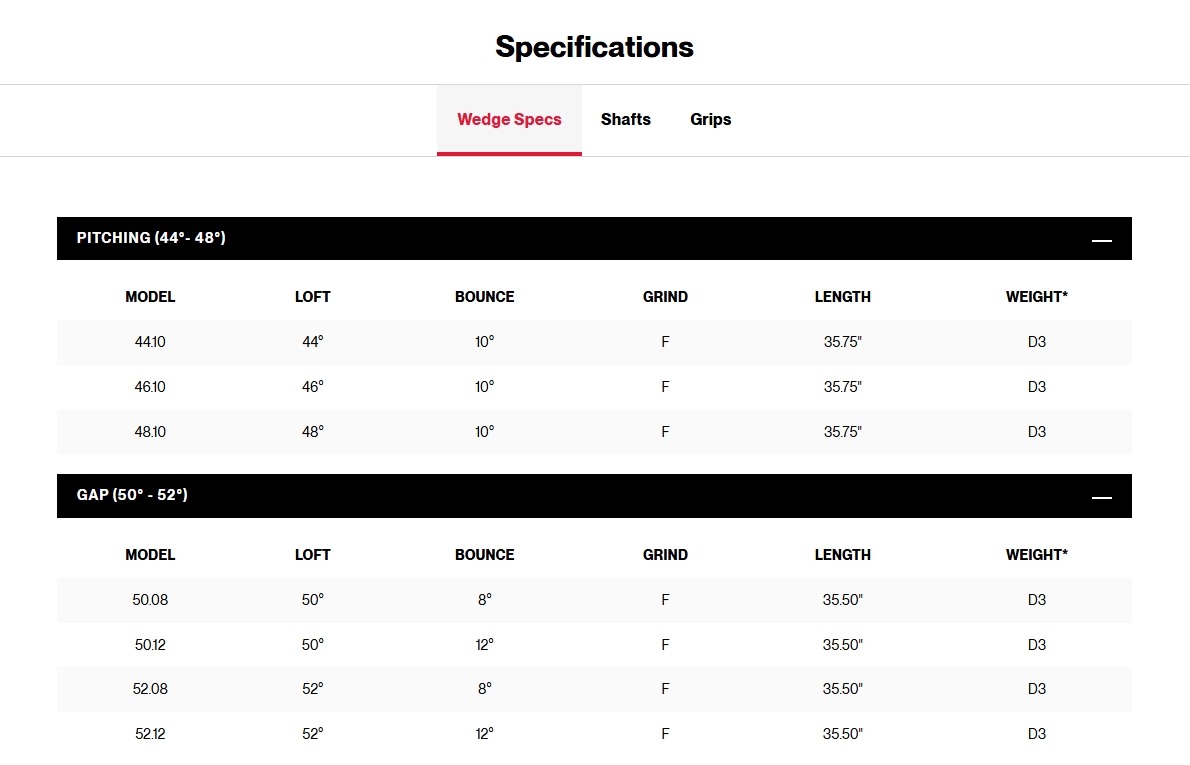Click the 35.75" length in the 44.10 row
The height and width of the screenshot is (765, 1190).
[842, 342]
